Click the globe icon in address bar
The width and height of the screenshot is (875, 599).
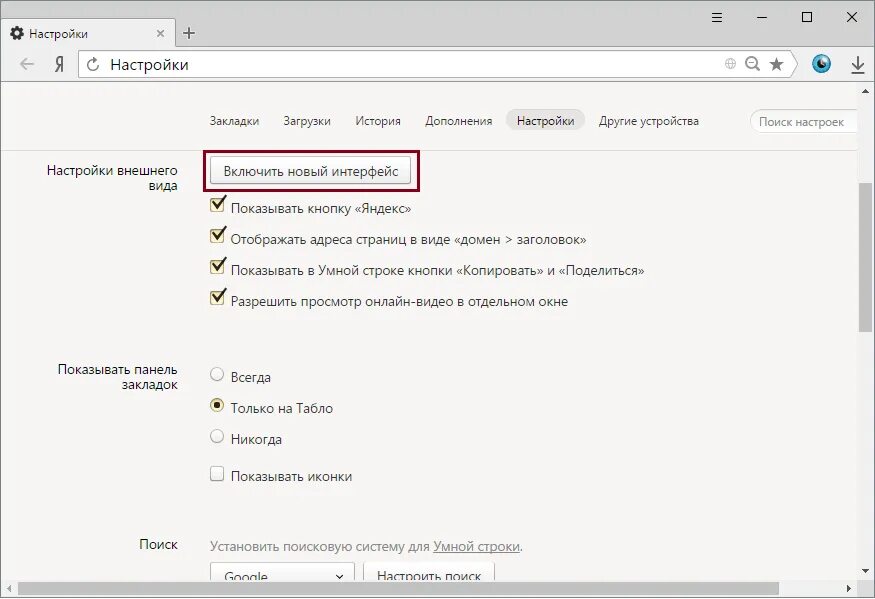pyautogui.click(x=730, y=64)
